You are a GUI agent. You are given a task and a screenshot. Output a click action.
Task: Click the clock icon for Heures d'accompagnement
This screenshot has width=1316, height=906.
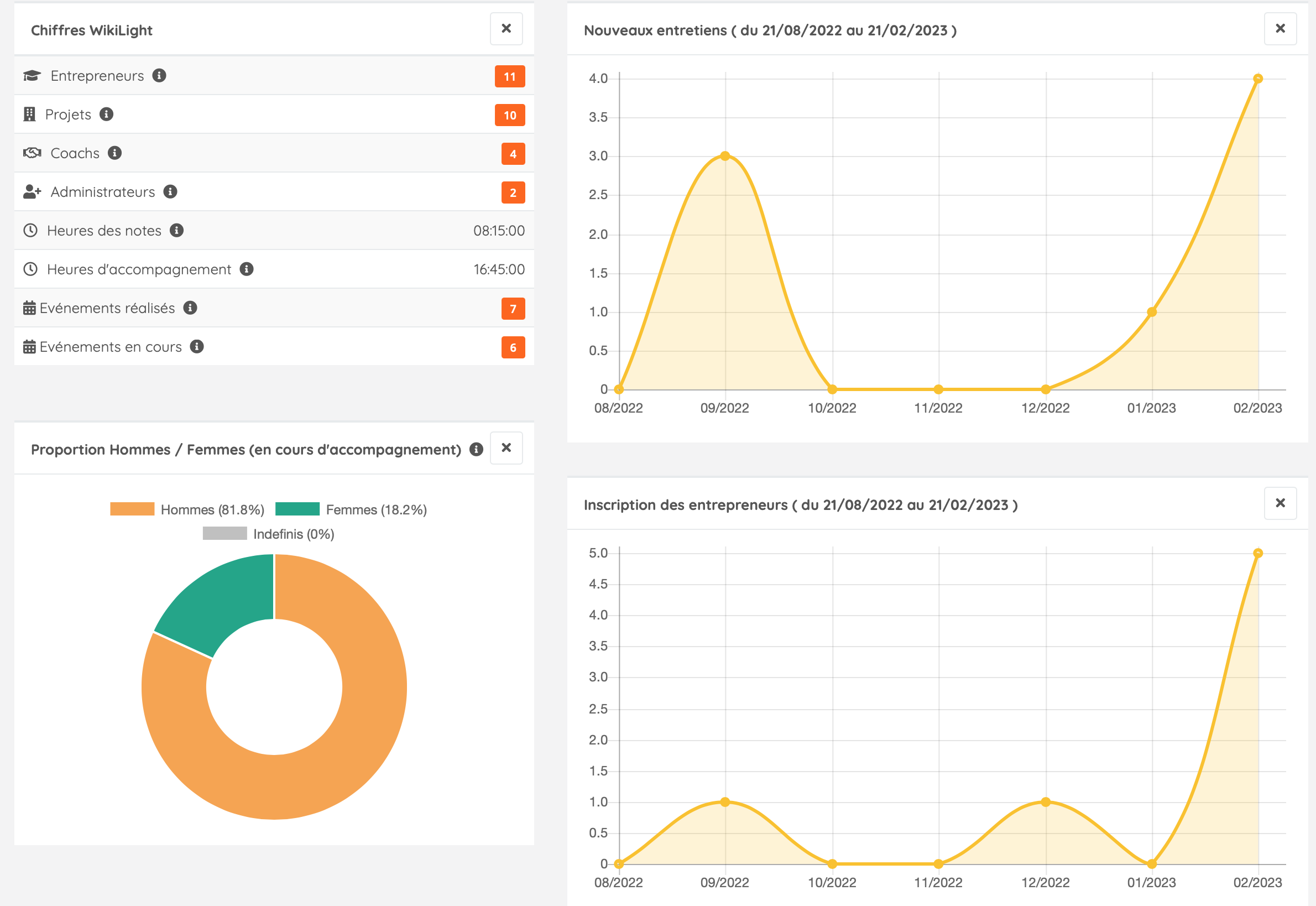click(30, 269)
